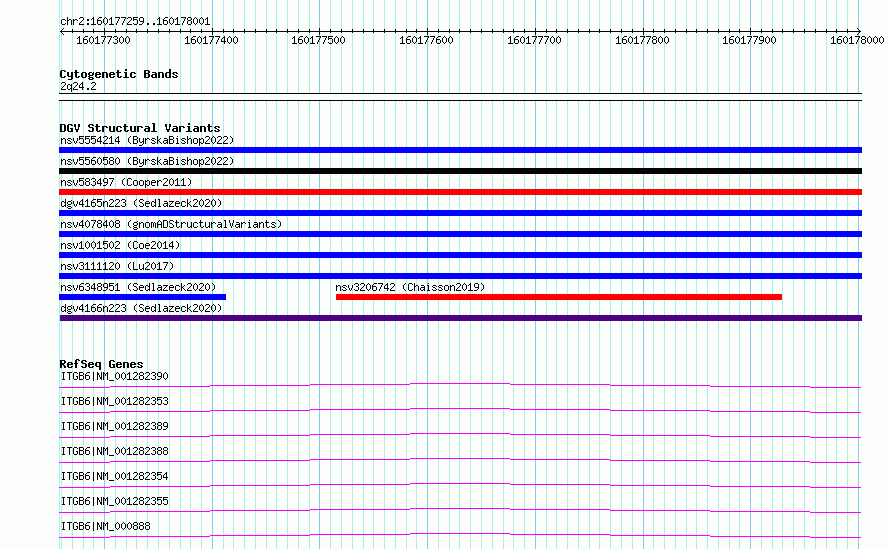The height and width of the screenshot is (549, 890).
Task: Click the black bar under nsv5560580
Action: 460,171
